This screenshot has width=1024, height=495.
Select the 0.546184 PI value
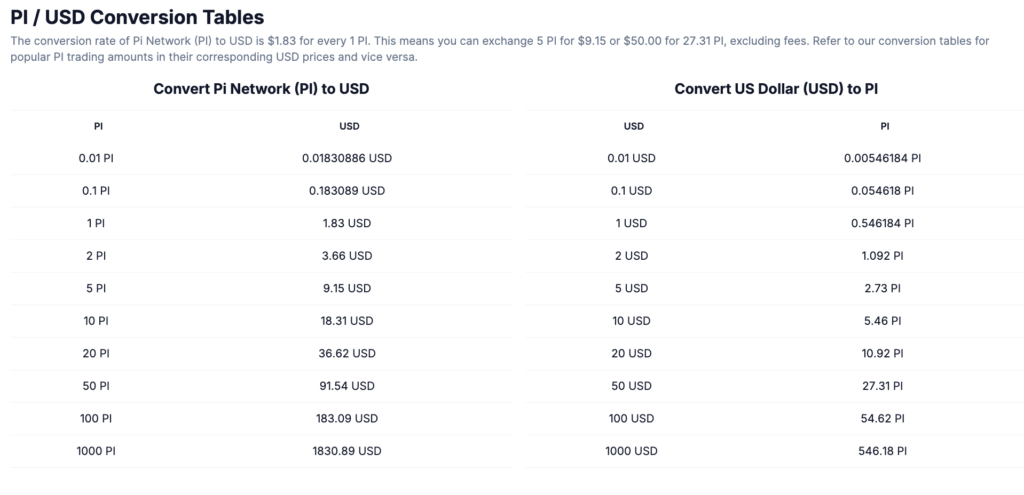[x=882, y=223]
